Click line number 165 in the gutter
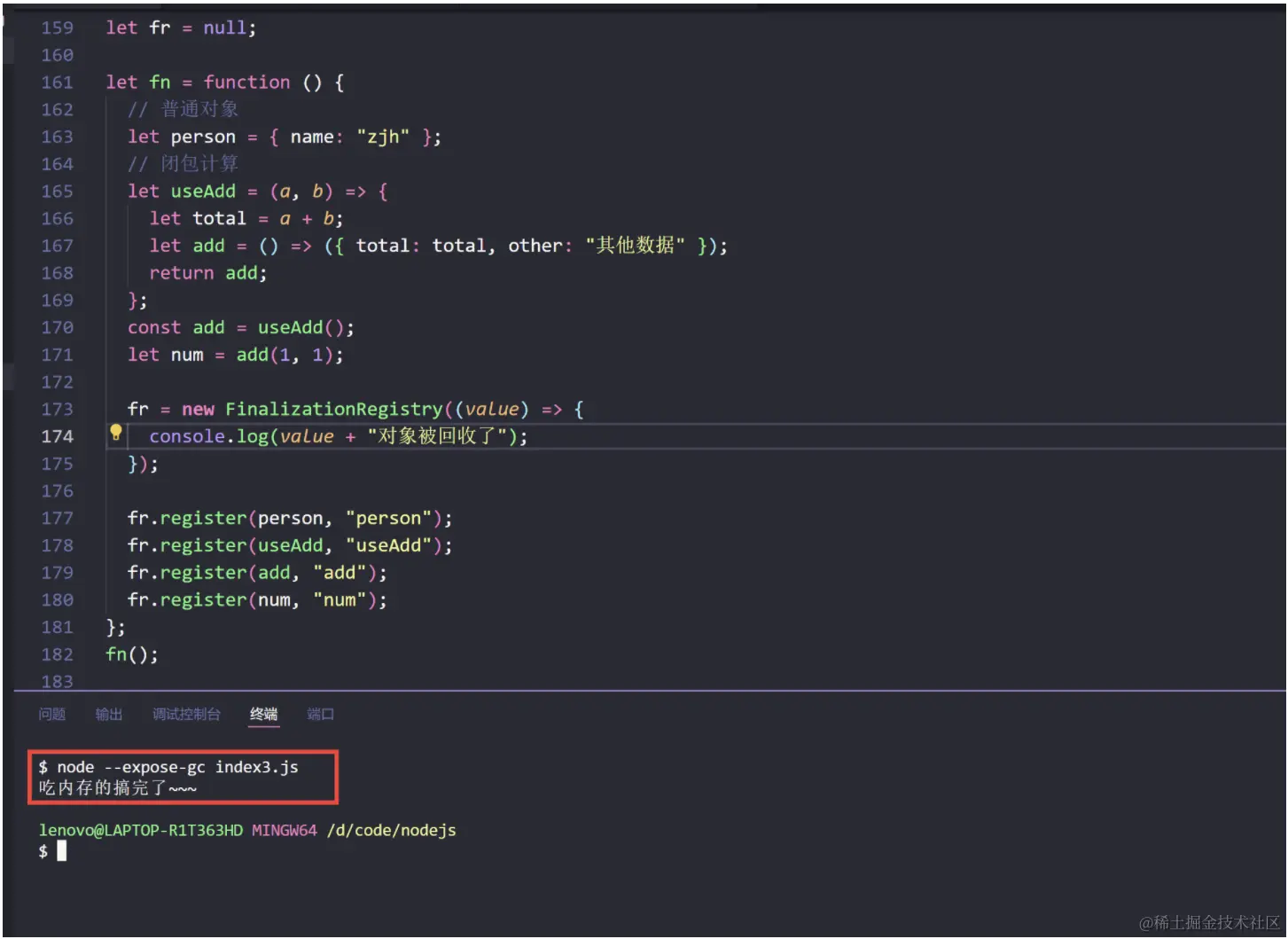Image resolution: width=1288 pixels, height=939 pixels. tap(57, 192)
